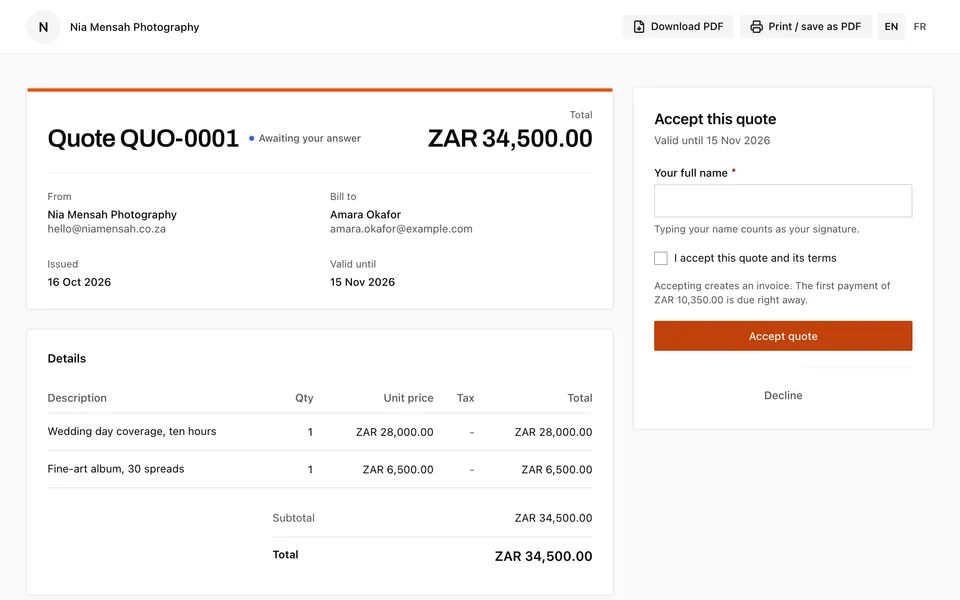
Task: Click the 'Valid until 15 Nov 2026' panel subtitle
Action: pyautogui.click(x=712, y=140)
